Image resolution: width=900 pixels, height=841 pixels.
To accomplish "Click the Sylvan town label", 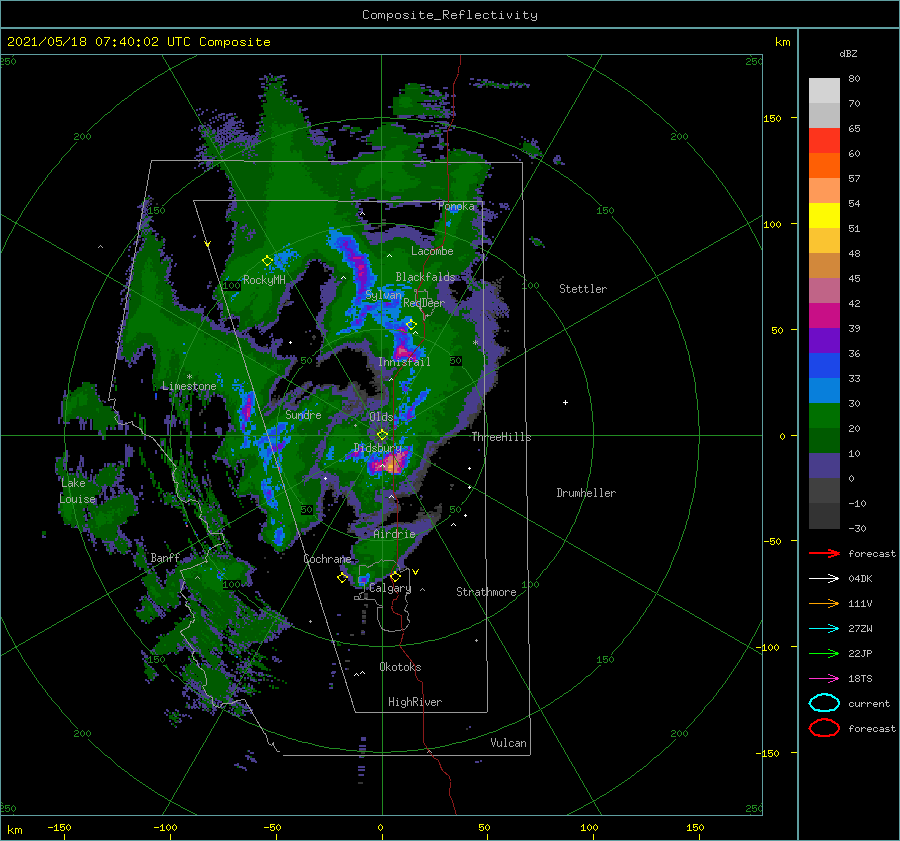I will click(x=383, y=295).
